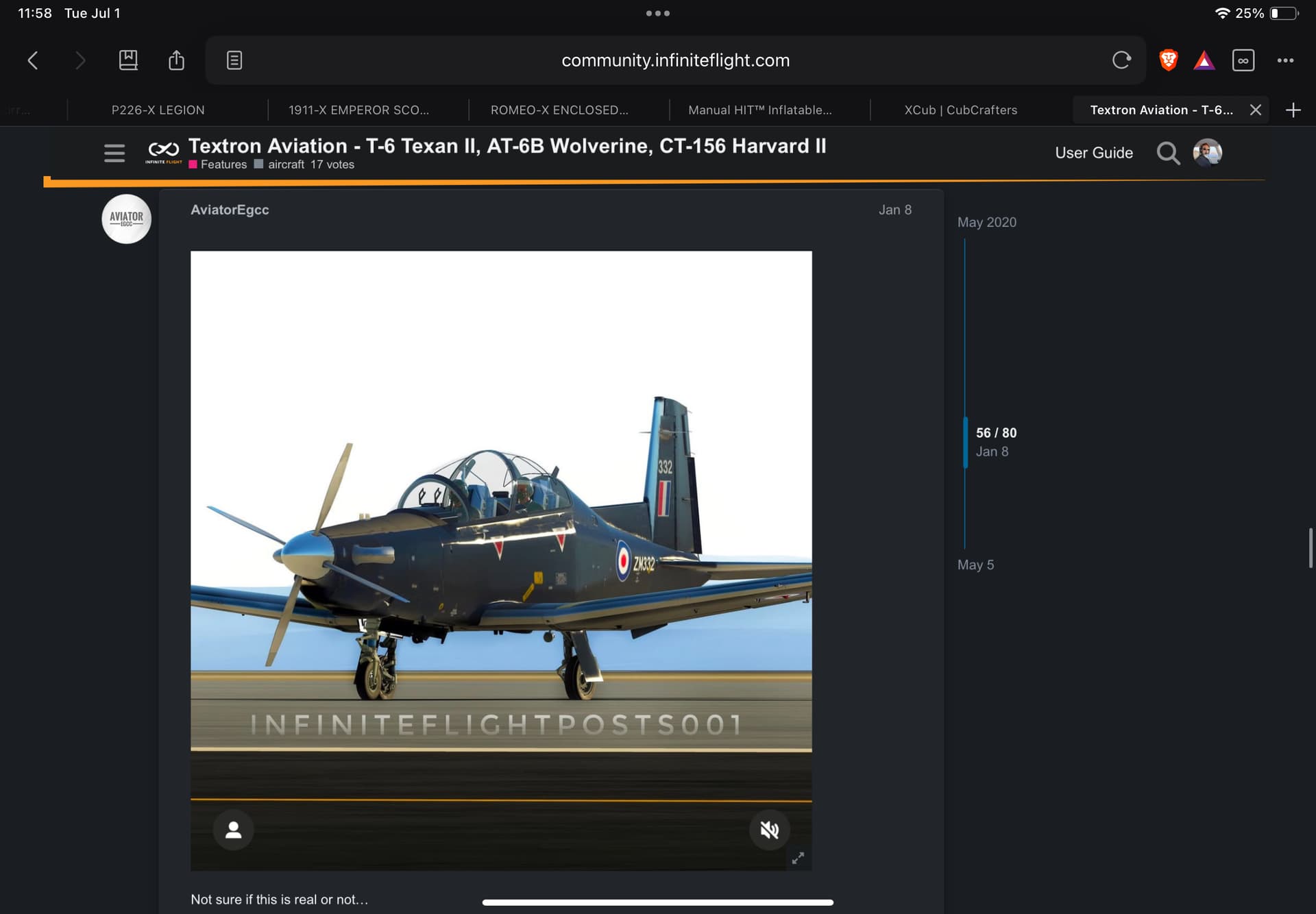Viewport: 1316px width, 914px height.
Task: Open the forum search magnifier
Action: pyautogui.click(x=1168, y=153)
